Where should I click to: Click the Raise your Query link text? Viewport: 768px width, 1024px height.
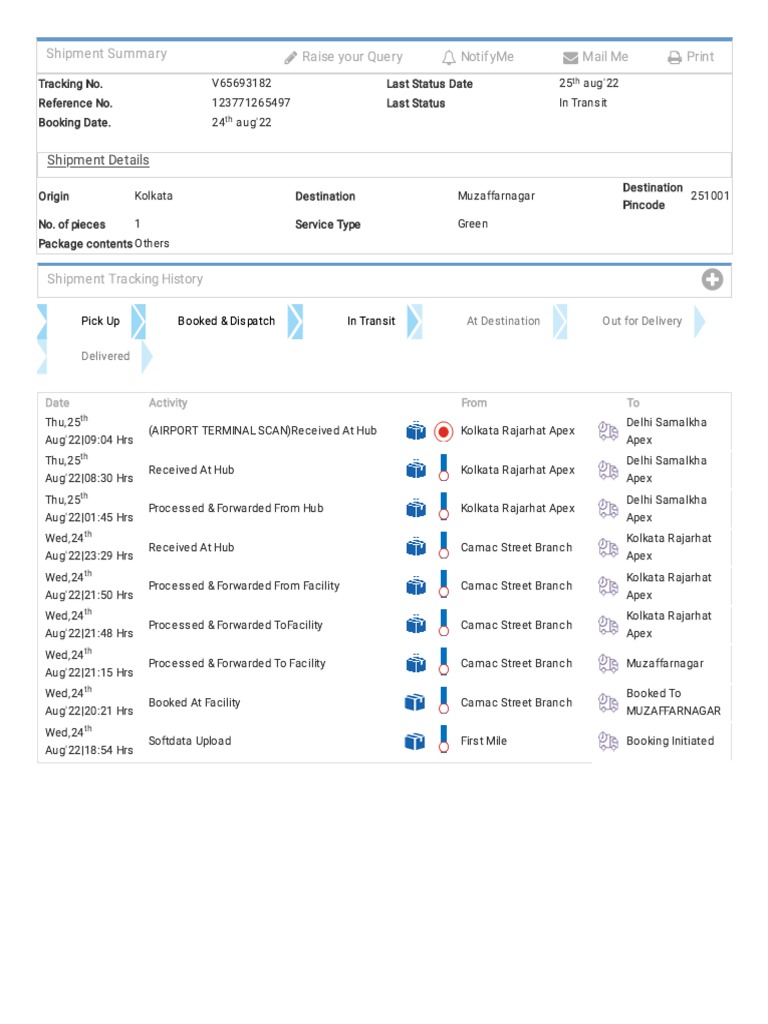352,57
